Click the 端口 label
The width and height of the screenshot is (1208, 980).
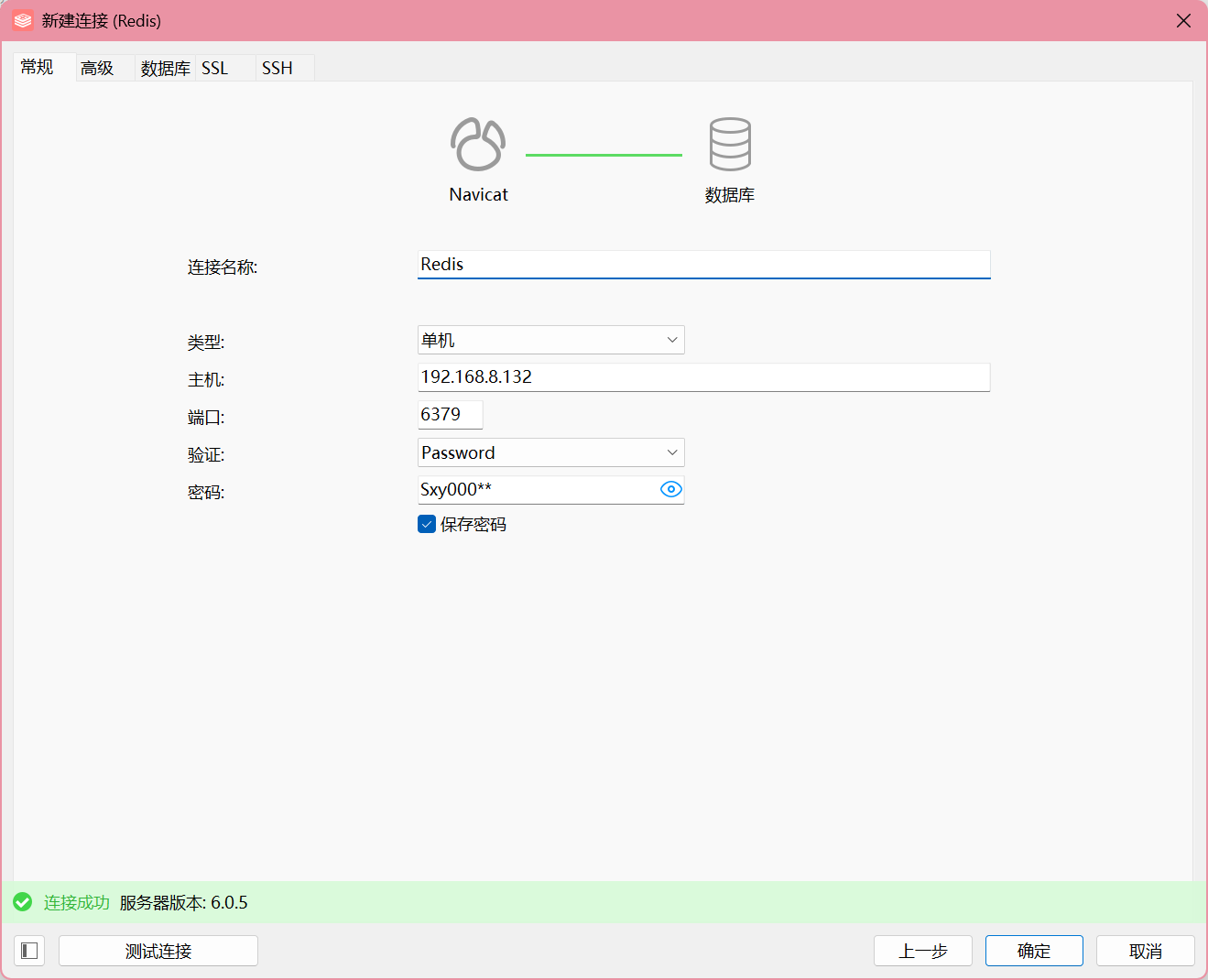pos(206,418)
